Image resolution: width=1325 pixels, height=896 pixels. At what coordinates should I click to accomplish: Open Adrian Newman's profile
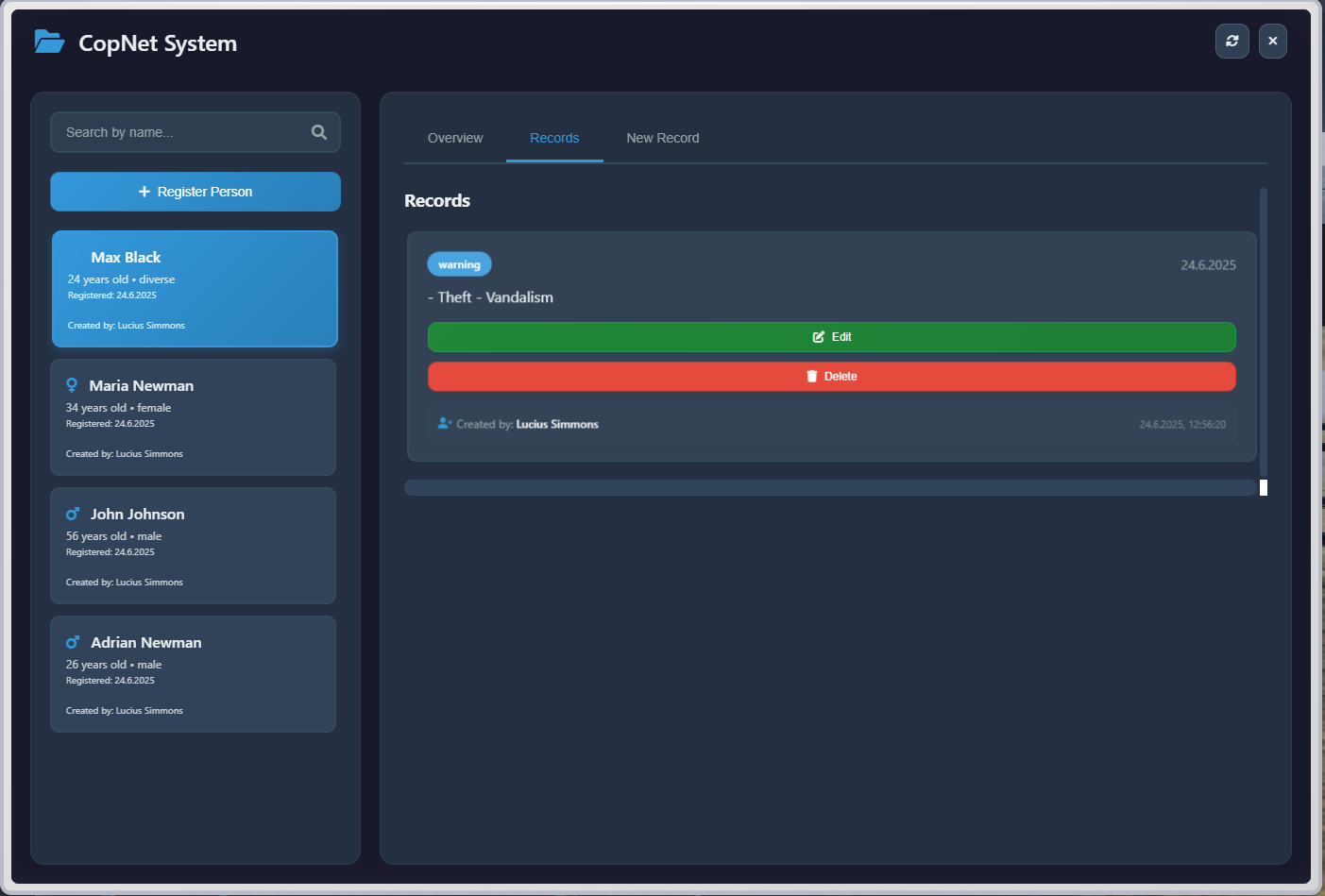(x=194, y=674)
